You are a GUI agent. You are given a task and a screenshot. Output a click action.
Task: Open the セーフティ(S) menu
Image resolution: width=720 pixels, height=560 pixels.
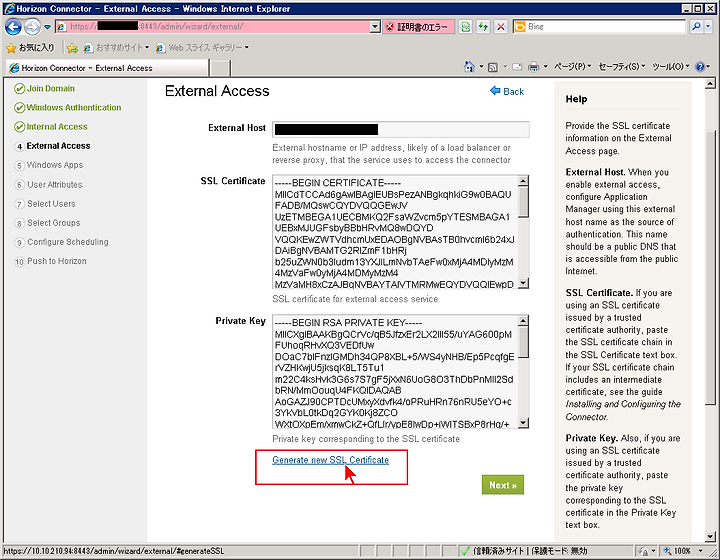(622, 67)
